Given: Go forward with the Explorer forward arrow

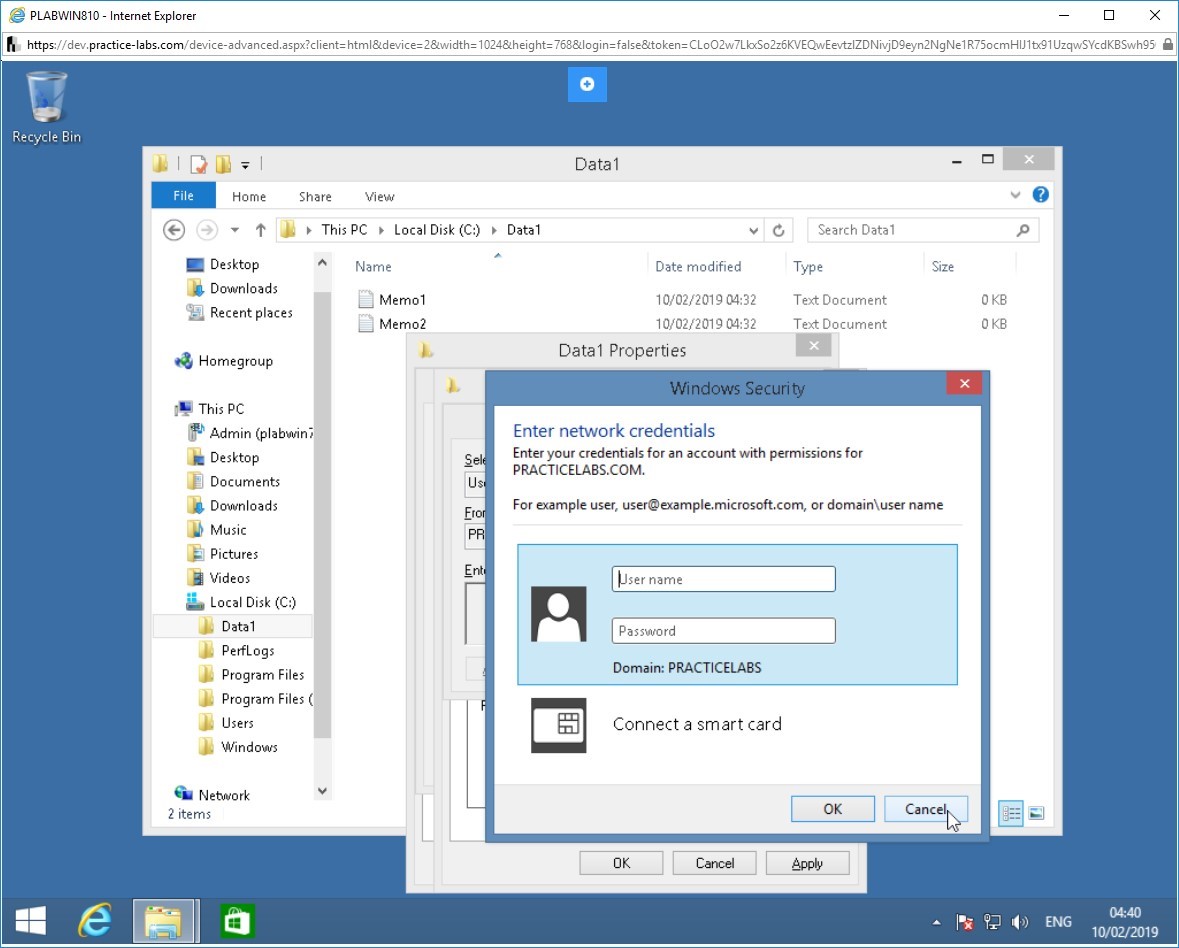Looking at the screenshot, I should coord(207,230).
